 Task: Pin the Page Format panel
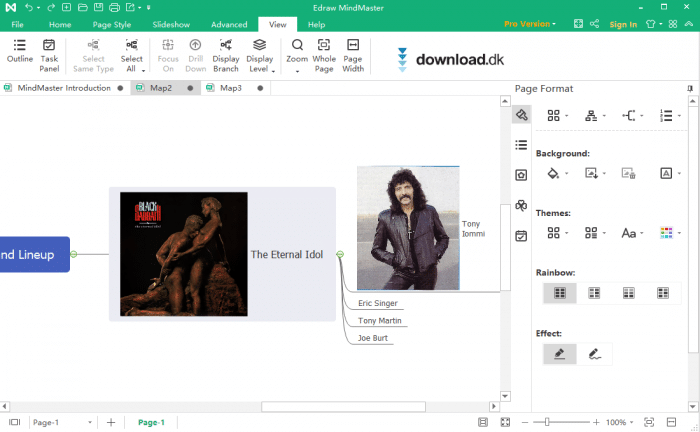[690, 89]
